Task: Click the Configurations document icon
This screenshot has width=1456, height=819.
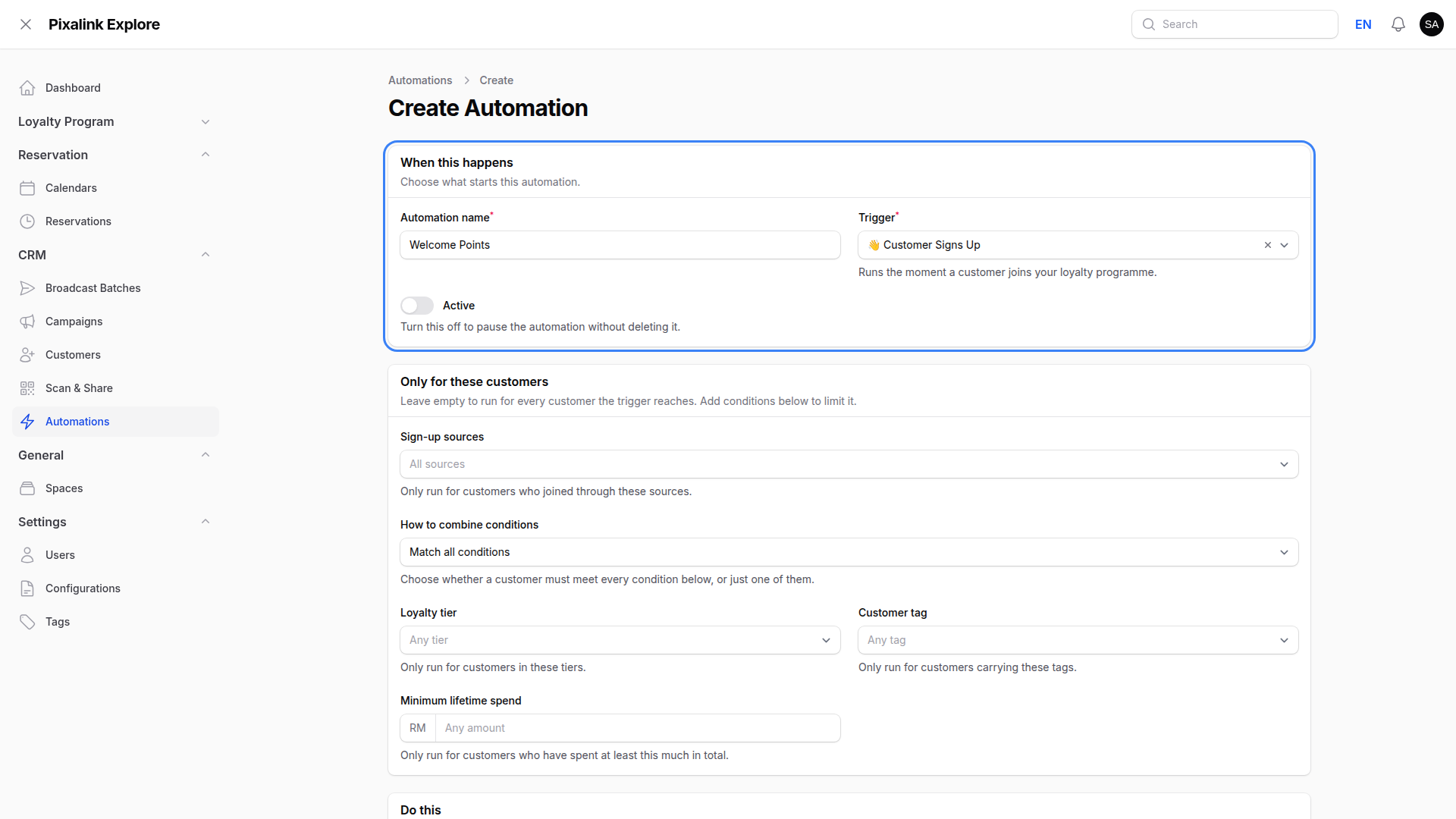Action: point(27,588)
